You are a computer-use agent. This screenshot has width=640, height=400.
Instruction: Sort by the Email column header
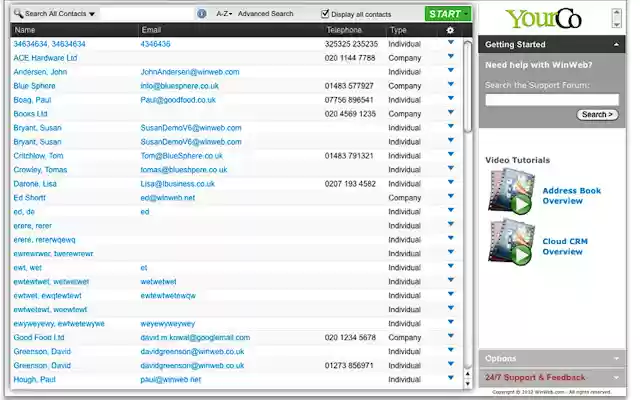tap(151, 30)
